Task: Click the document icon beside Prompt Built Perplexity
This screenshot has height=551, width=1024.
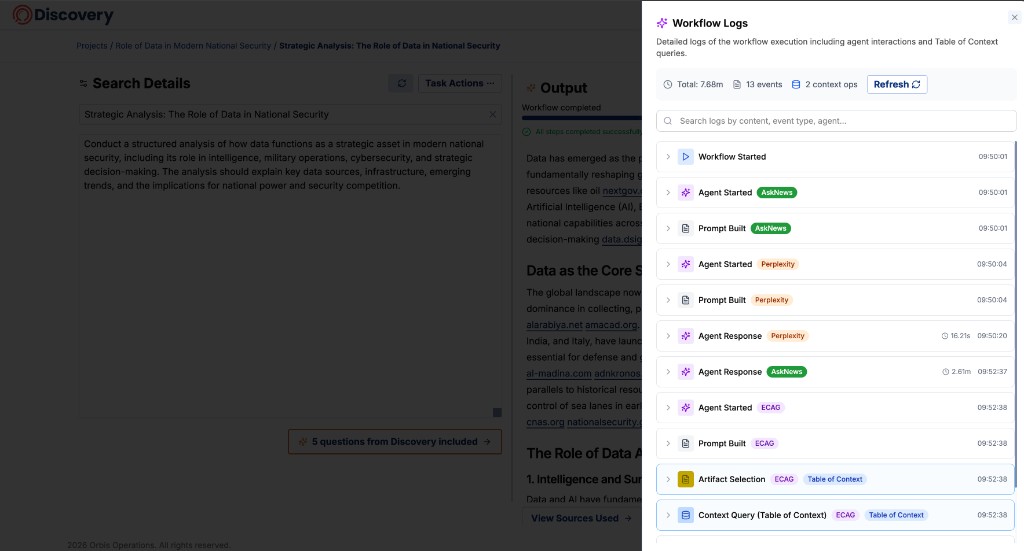Action: pyautogui.click(x=685, y=300)
